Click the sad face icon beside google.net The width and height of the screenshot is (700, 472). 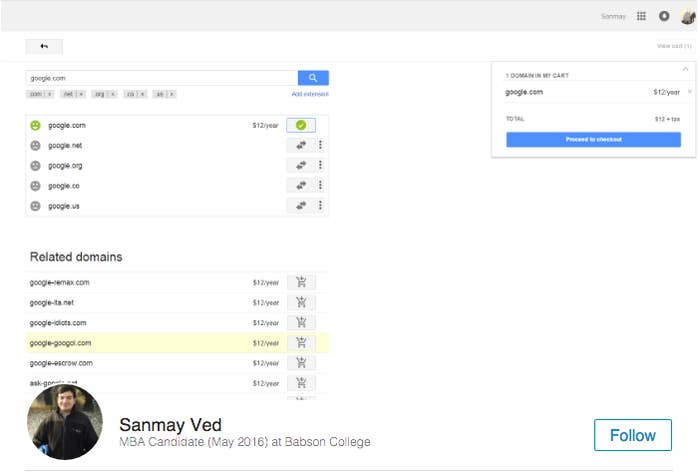pos(35,146)
